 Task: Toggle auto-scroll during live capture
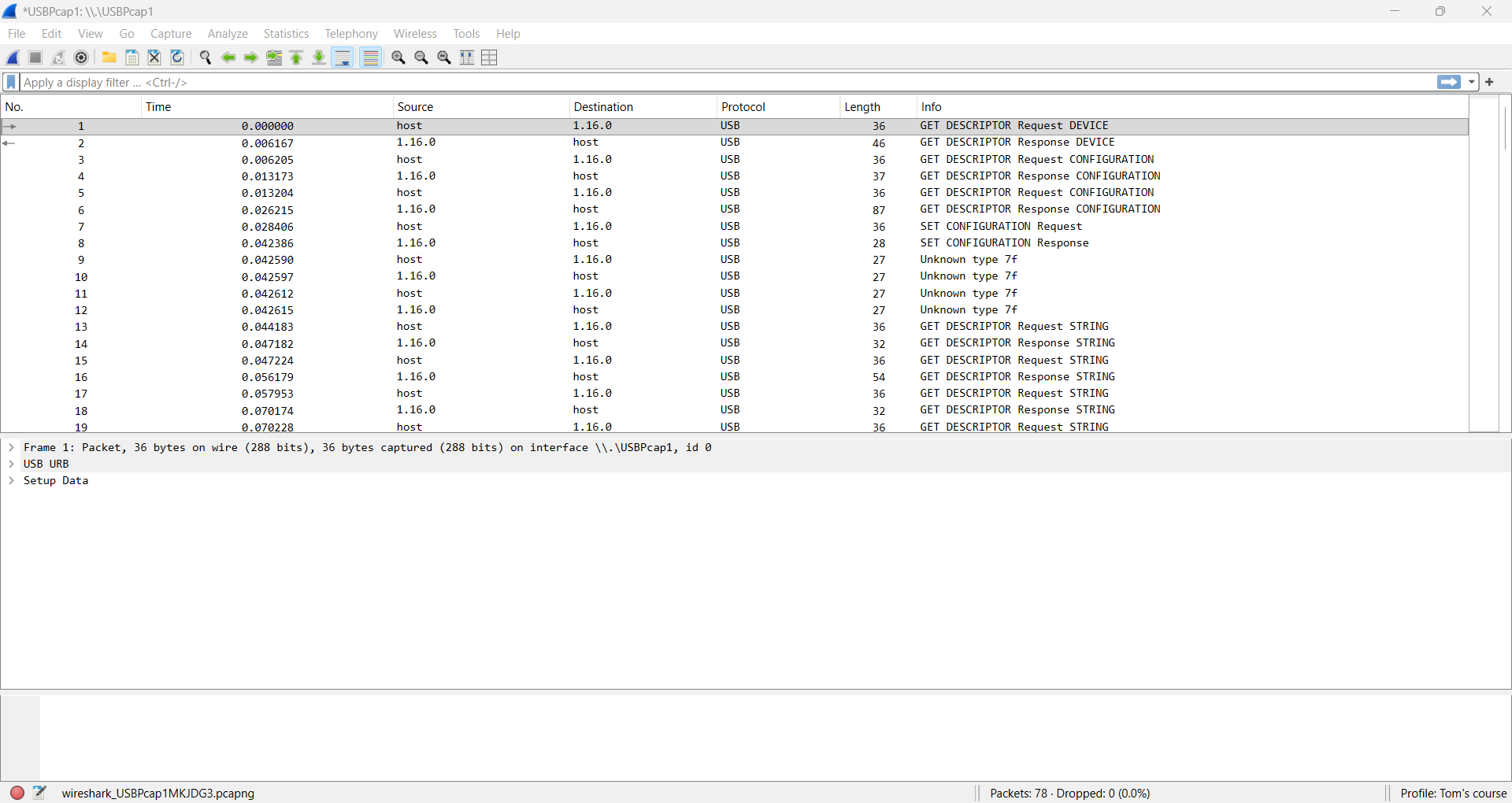click(343, 57)
